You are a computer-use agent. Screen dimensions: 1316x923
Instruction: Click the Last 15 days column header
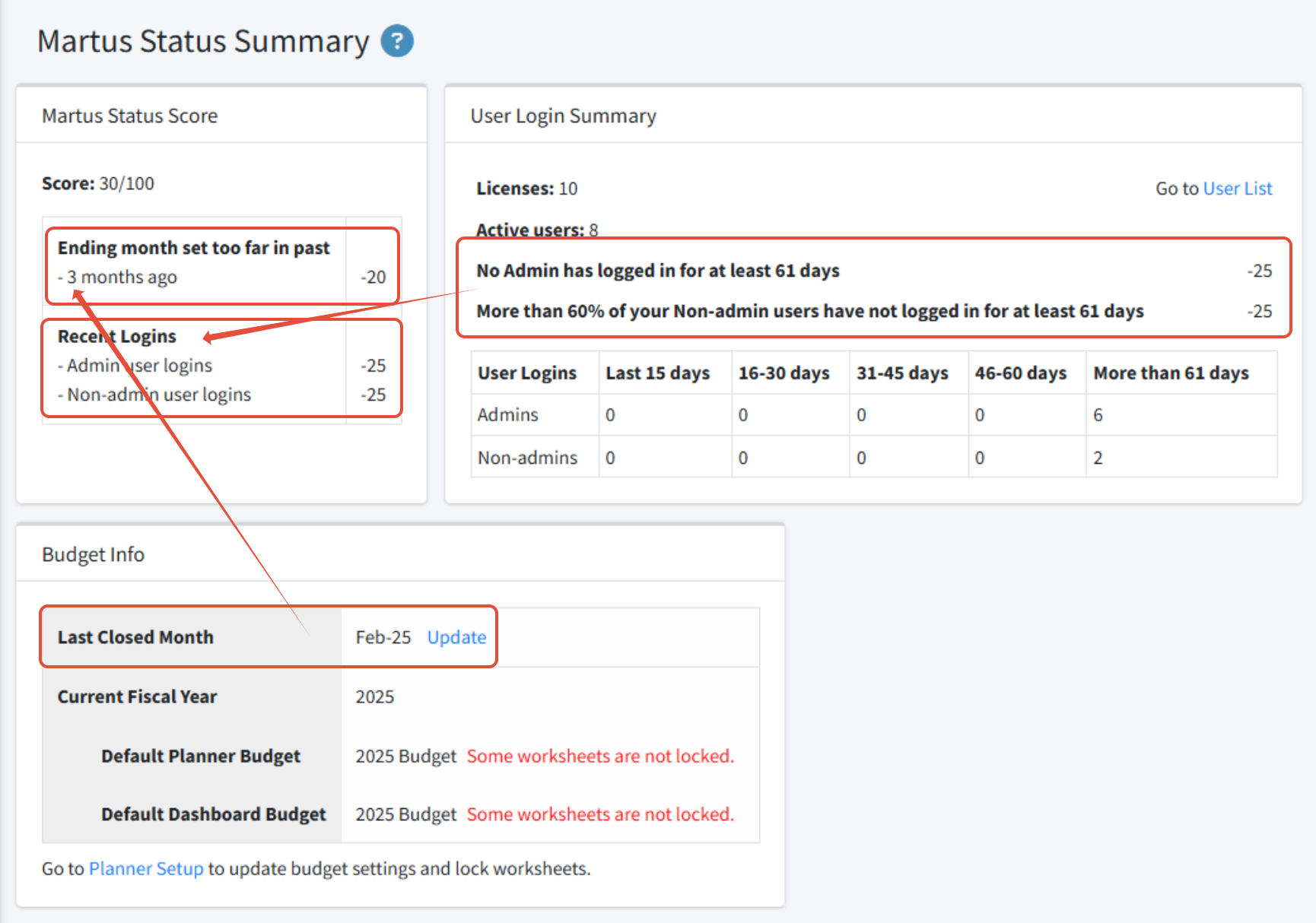click(x=658, y=373)
